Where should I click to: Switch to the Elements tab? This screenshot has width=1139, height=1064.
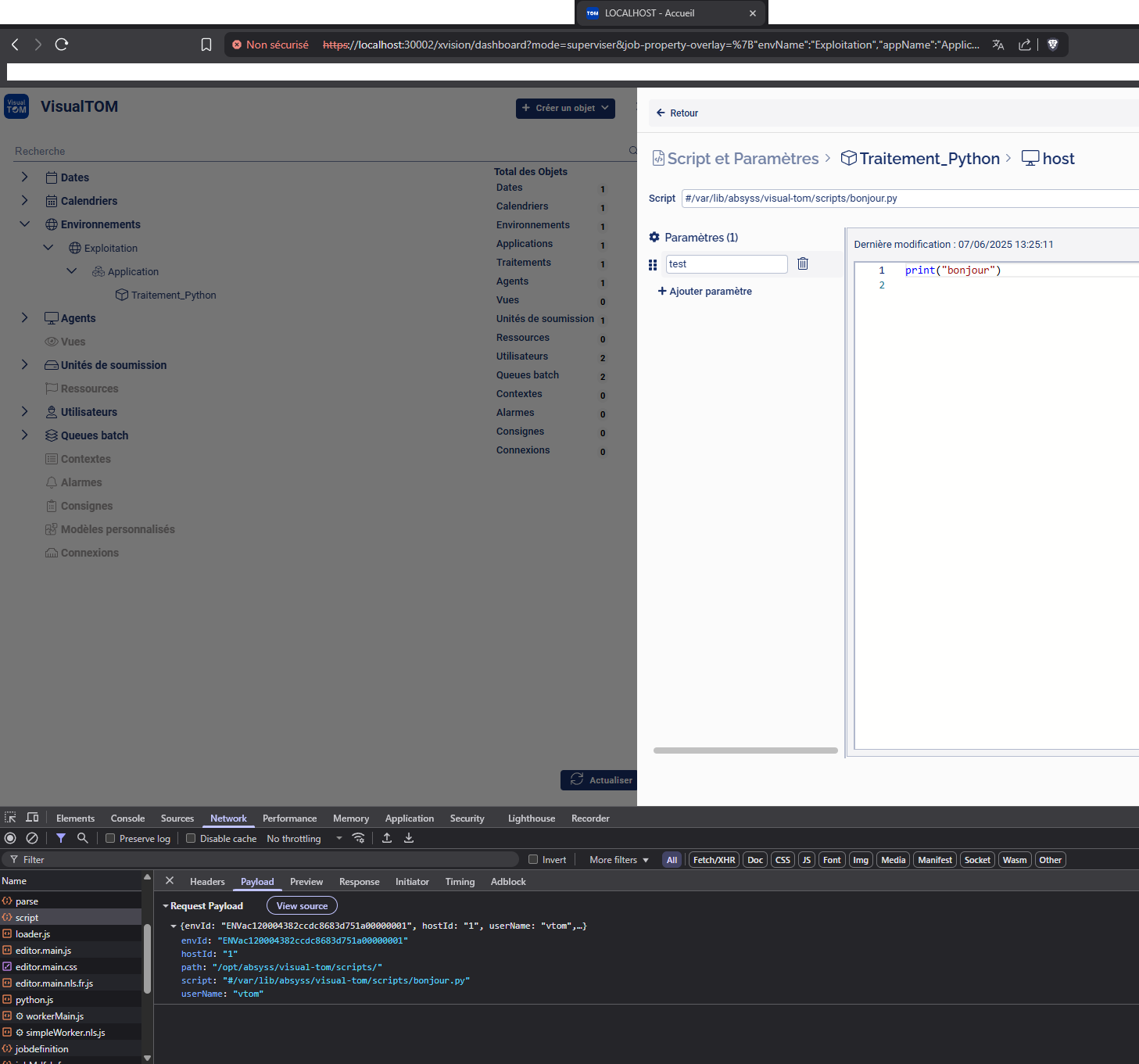[75, 819]
